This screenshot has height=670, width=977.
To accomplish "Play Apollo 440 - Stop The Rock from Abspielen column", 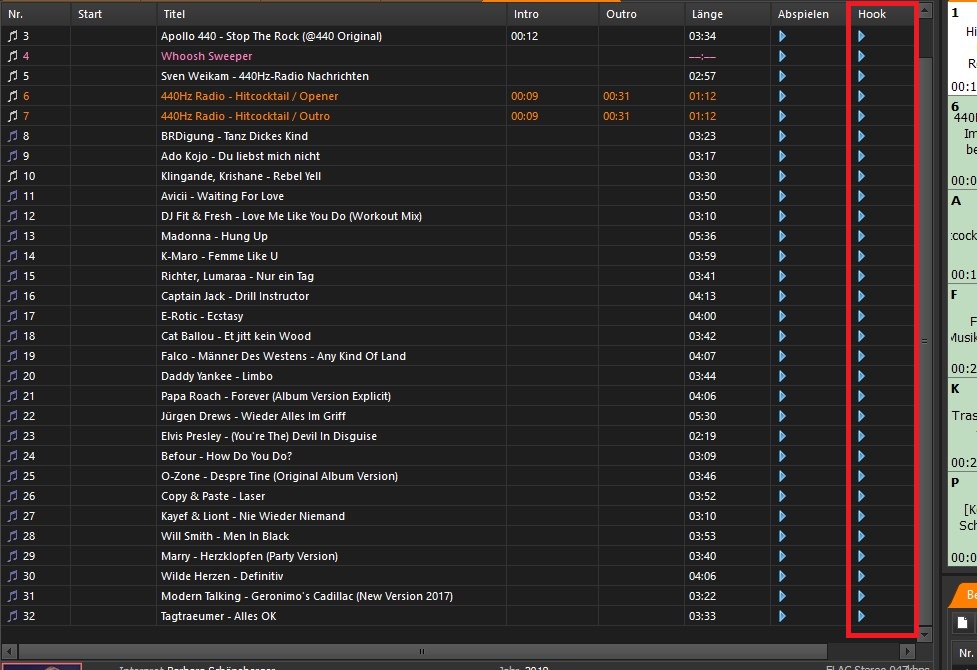I will tap(782, 36).
